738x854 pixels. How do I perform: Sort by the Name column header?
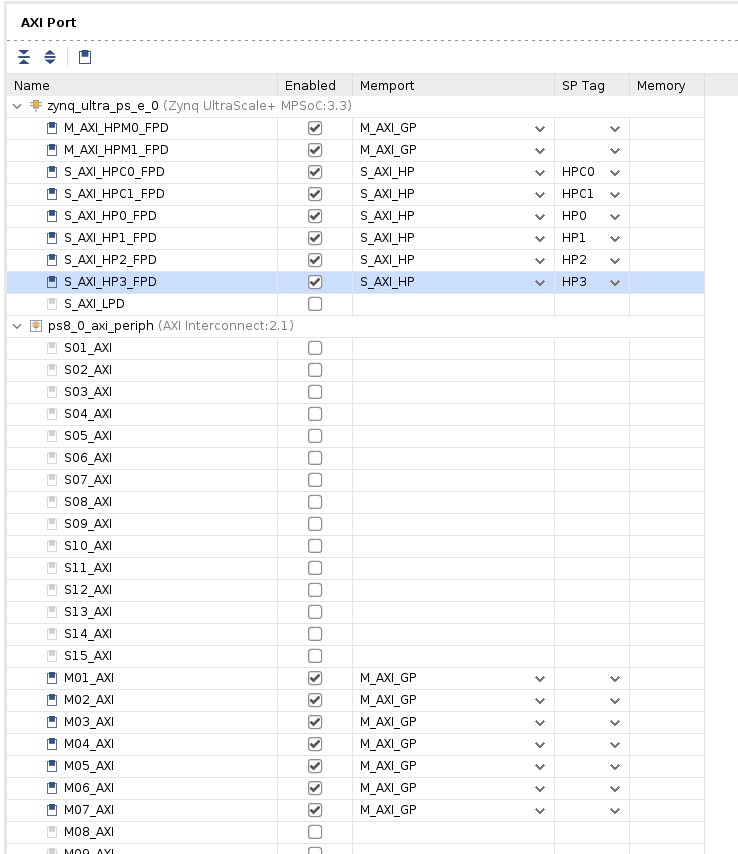pyautogui.click(x=142, y=86)
